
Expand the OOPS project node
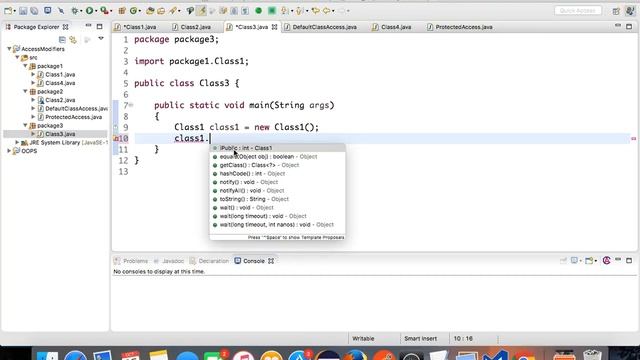click(9, 151)
